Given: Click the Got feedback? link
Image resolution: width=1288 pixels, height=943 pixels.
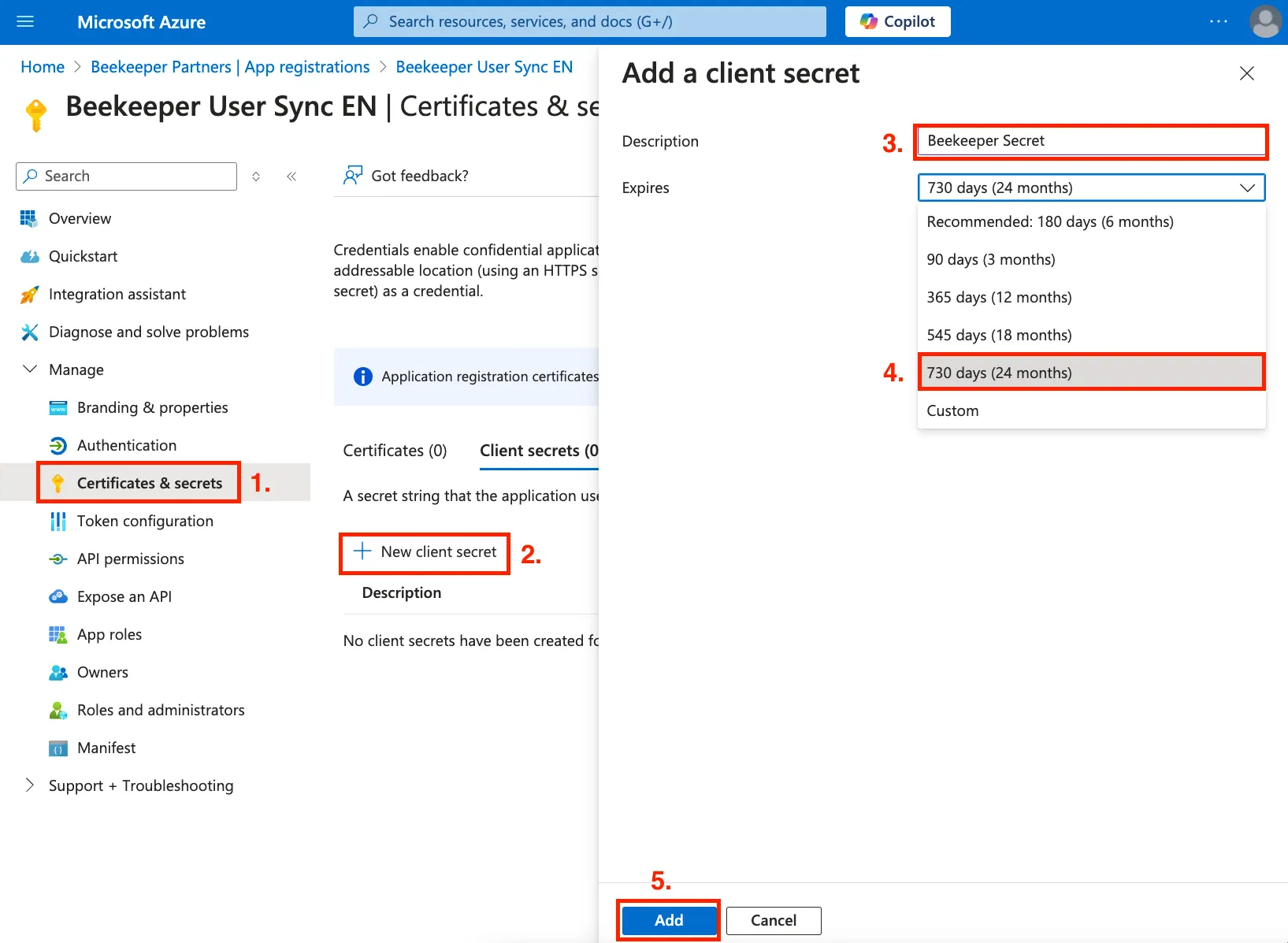Looking at the screenshot, I should click(x=420, y=176).
